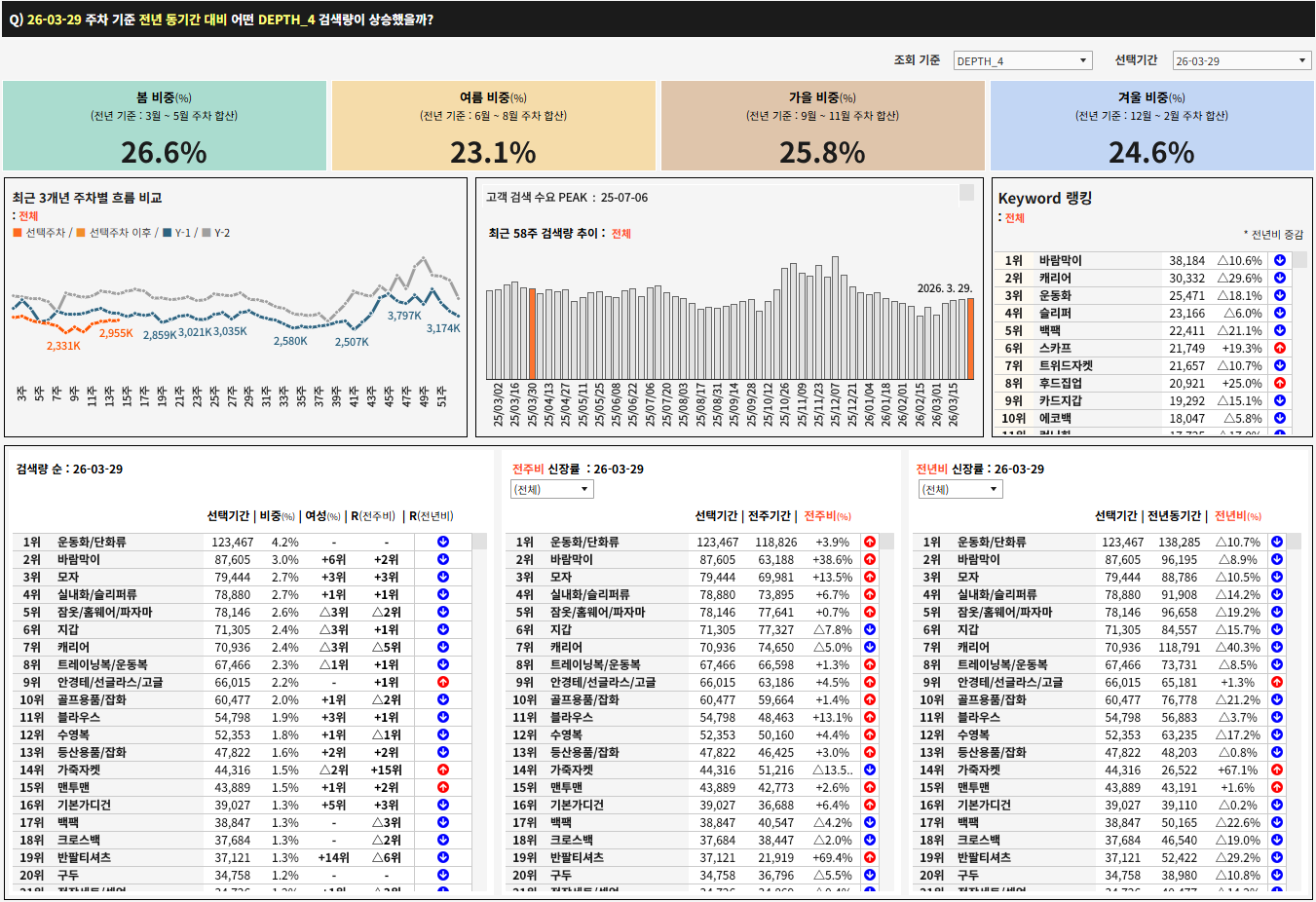1316x902 pixels.
Task: Click red up arrow for 반팔티셔츠 in 전주비 신장률
Action: [x=870, y=857]
